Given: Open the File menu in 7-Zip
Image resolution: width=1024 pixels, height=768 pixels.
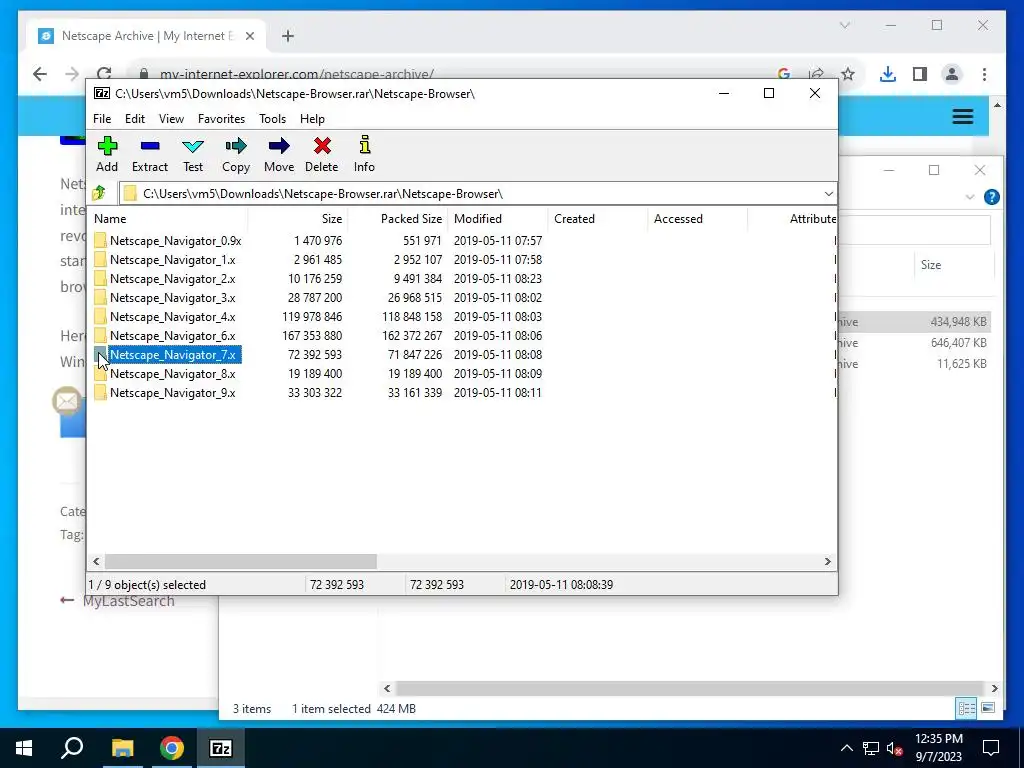Looking at the screenshot, I should coord(102,119).
